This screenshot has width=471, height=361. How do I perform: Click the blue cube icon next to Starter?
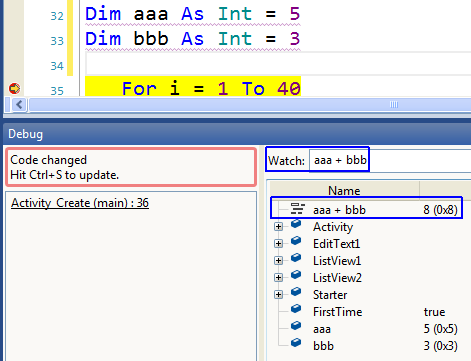[296, 292]
